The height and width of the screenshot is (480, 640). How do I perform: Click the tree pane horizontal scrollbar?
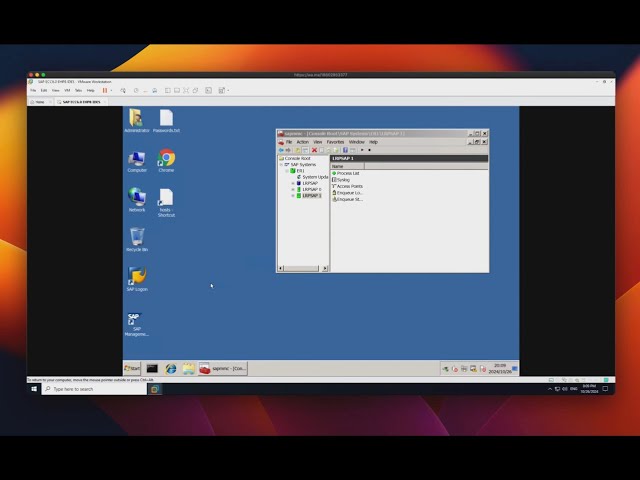click(301, 269)
